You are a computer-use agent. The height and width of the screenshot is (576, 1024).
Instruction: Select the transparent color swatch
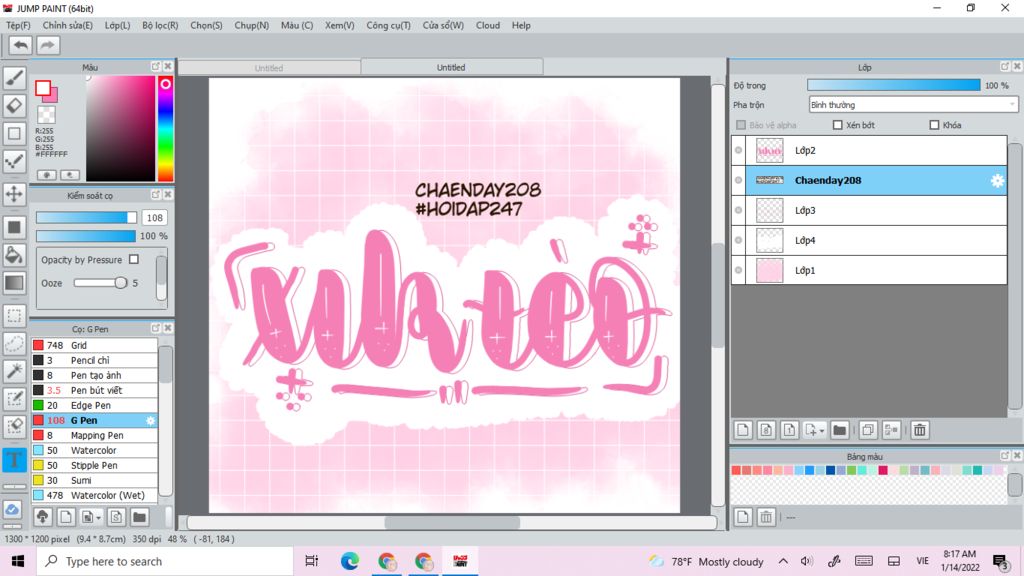point(46,114)
